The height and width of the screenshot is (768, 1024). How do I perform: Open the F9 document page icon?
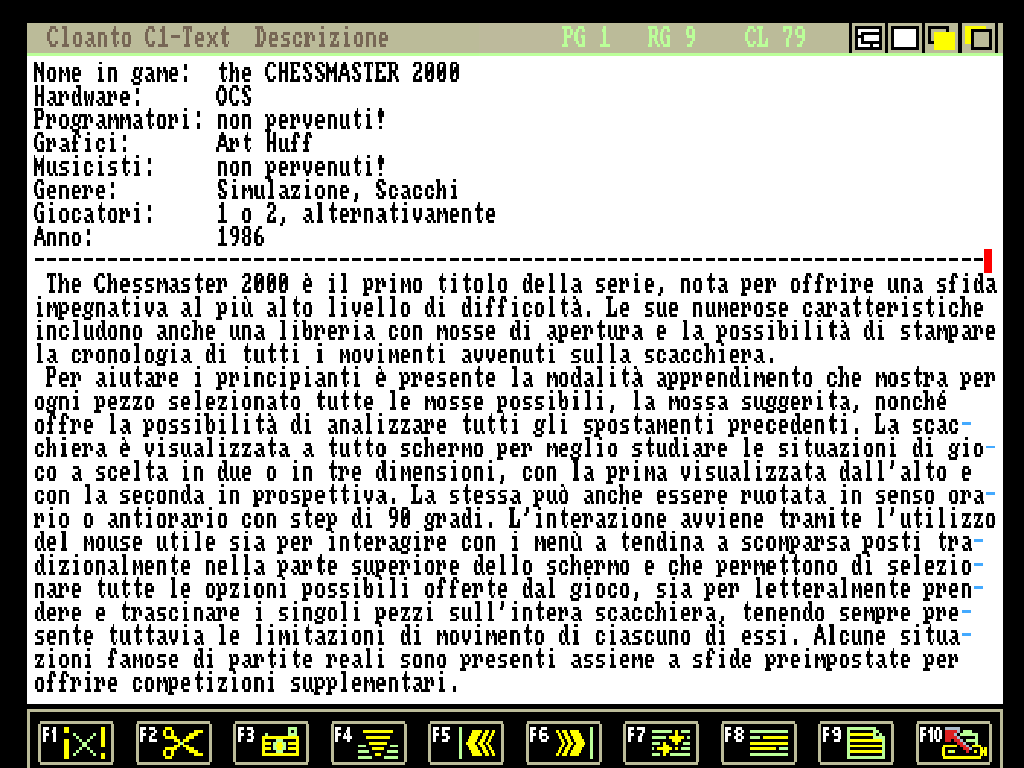(856, 743)
